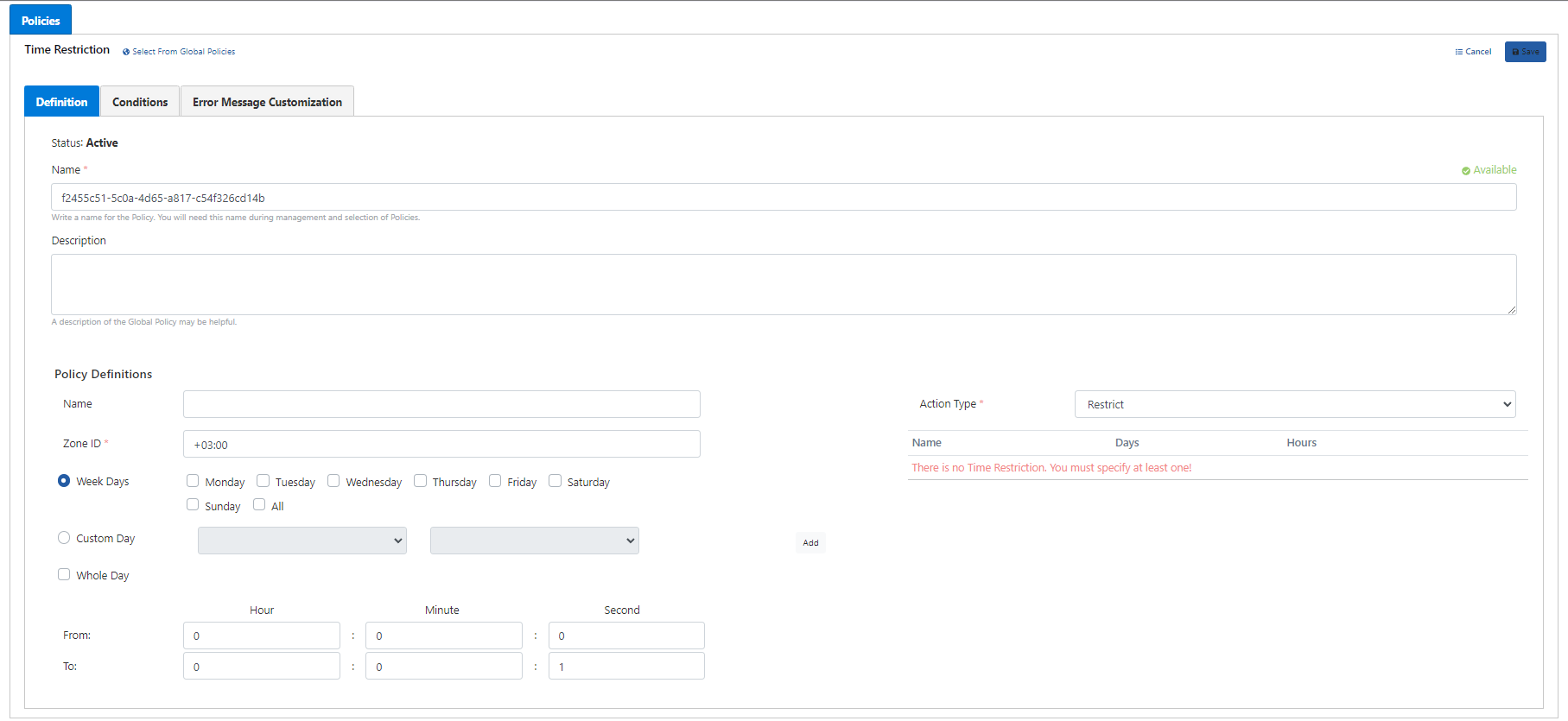Click the Zone ID input field
Image resolution: width=1568 pixels, height=721 pixels.
(441, 445)
